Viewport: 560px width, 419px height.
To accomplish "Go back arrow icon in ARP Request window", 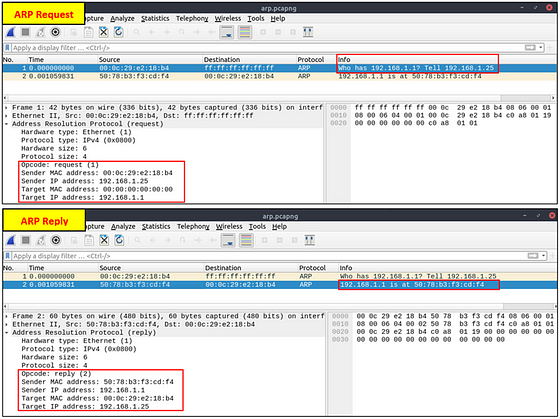I will [x=152, y=33].
